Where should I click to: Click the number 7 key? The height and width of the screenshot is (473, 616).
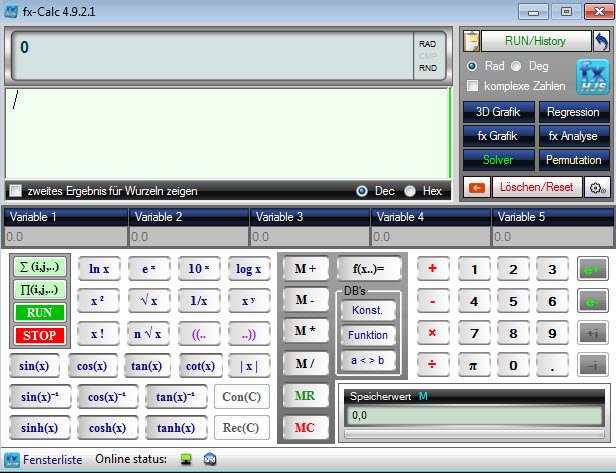click(x=473, y=334)
